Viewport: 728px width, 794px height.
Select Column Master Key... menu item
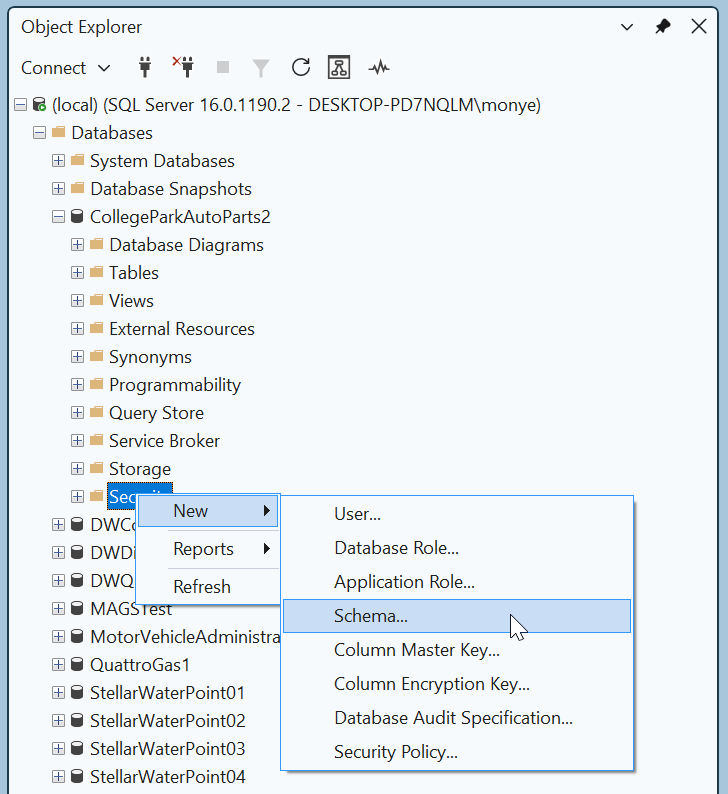(x=457, y=650)
